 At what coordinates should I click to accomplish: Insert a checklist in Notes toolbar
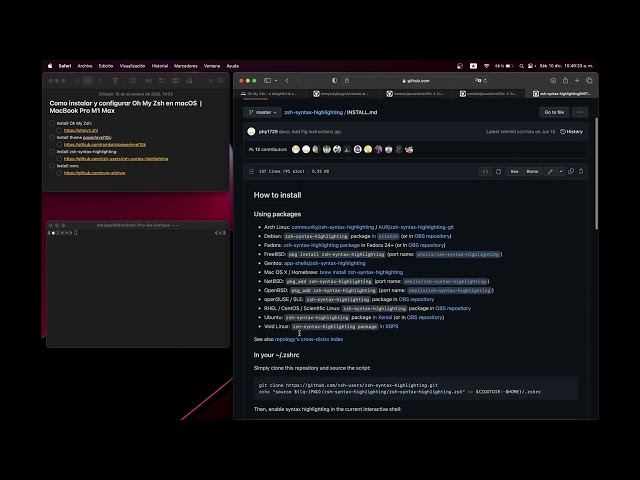(x=162, y=80)
